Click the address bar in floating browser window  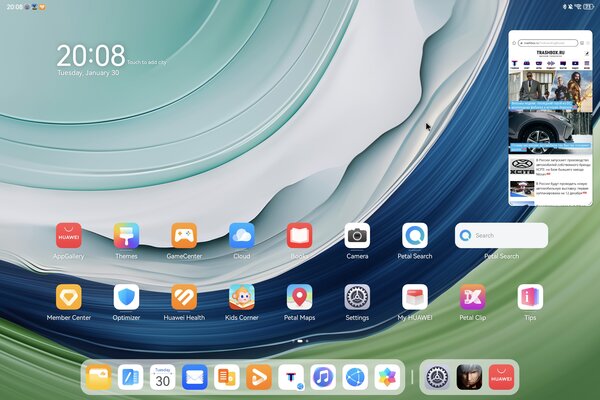pyautogui.click(x=548, y=43)
